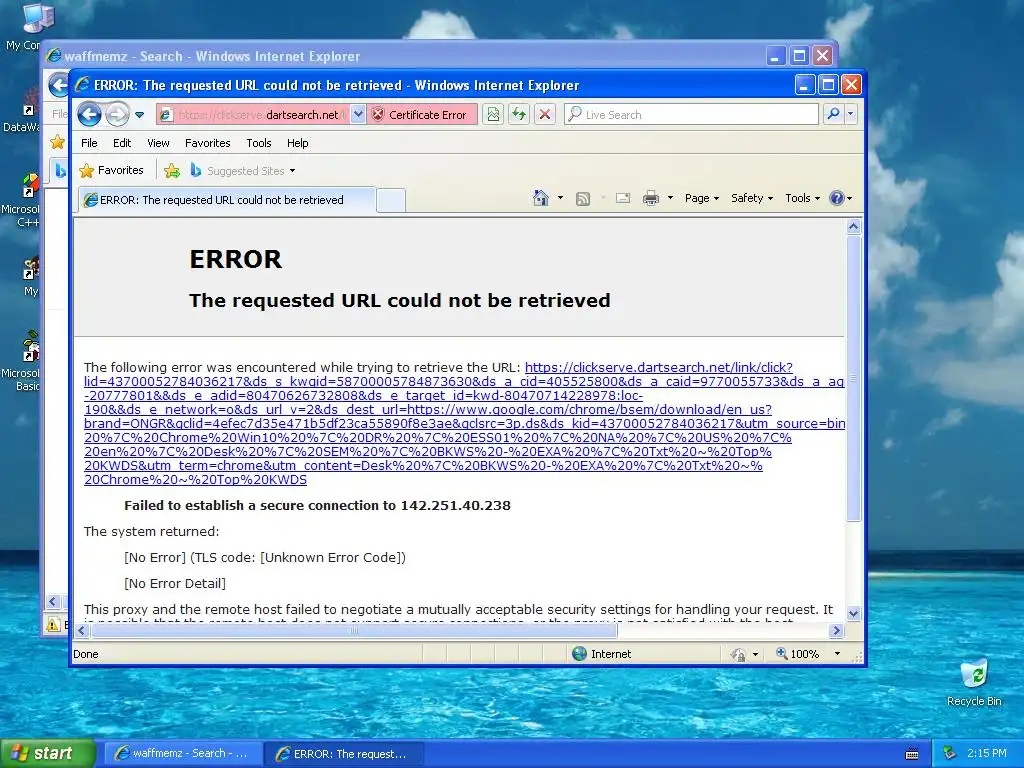Click the ERROR heading text

(235, 259)
